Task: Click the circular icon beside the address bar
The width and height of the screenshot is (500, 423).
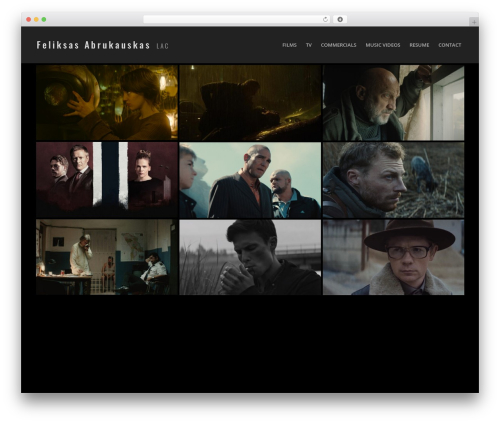Action: click(340, 19)
